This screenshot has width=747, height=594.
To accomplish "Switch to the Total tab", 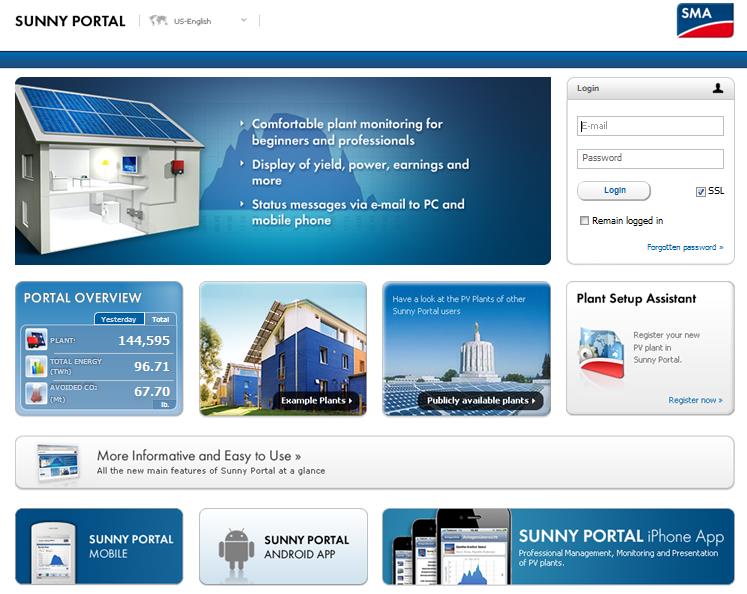I will [161, 319].
